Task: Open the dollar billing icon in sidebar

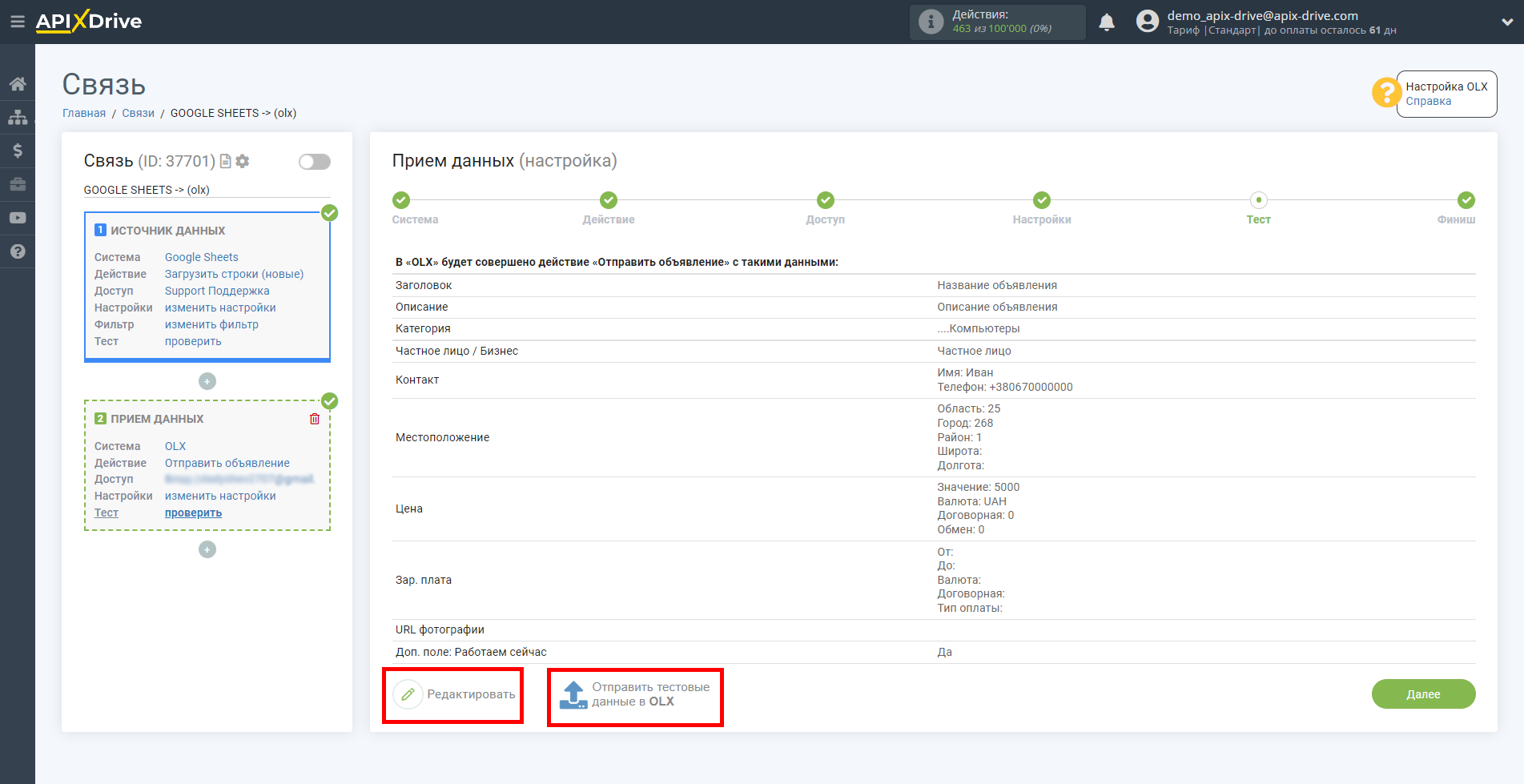Action: 18,151
